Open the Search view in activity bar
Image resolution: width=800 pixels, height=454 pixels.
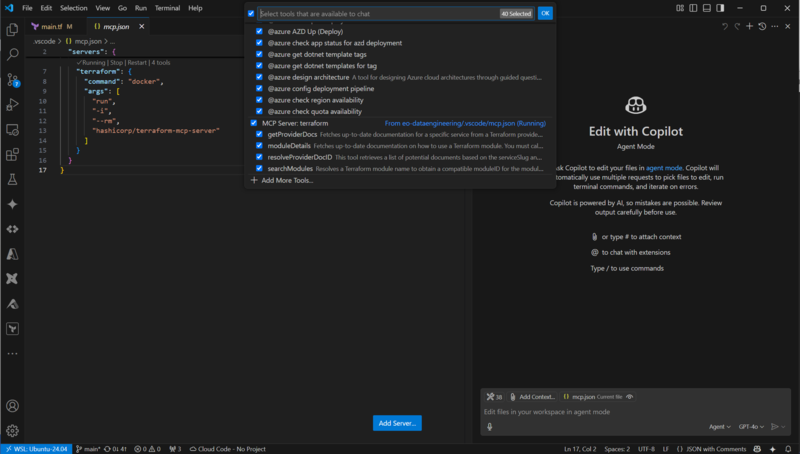tap(12, 54)
